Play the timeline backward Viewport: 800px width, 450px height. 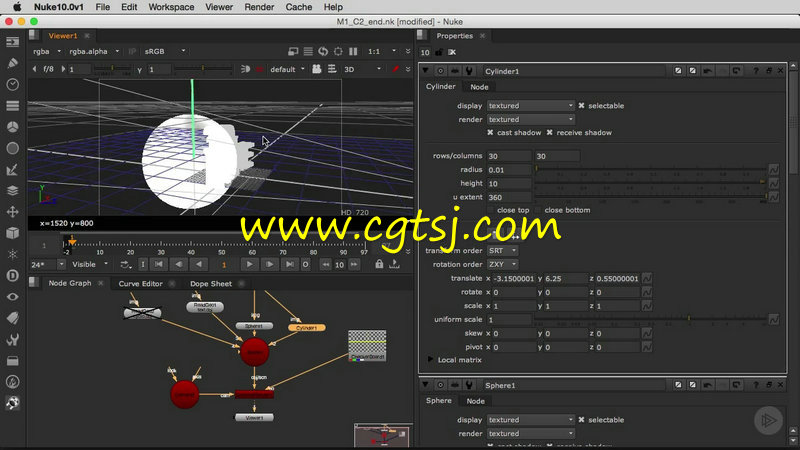click(x=199, y=264)
